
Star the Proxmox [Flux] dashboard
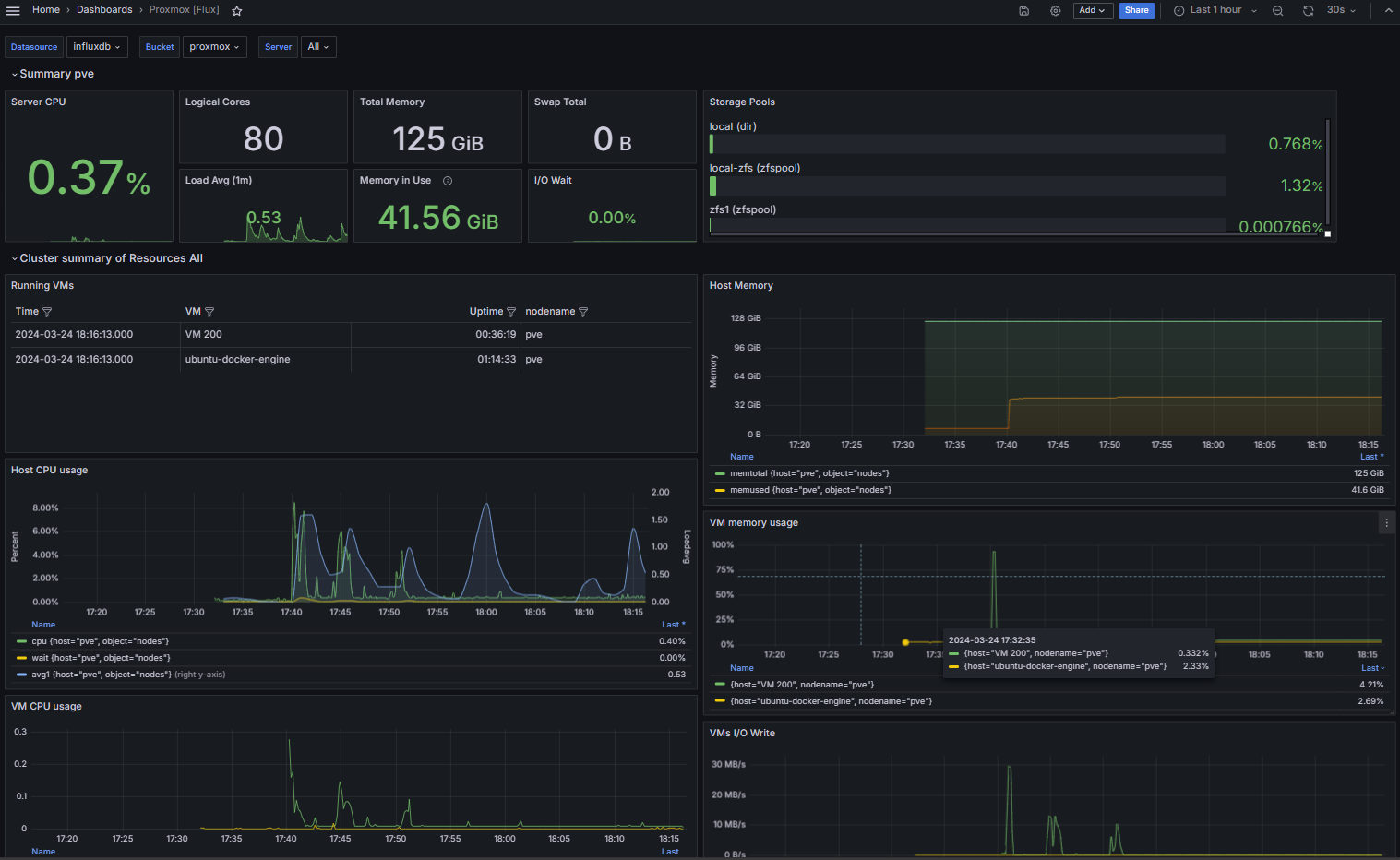[x=237, y=11]
